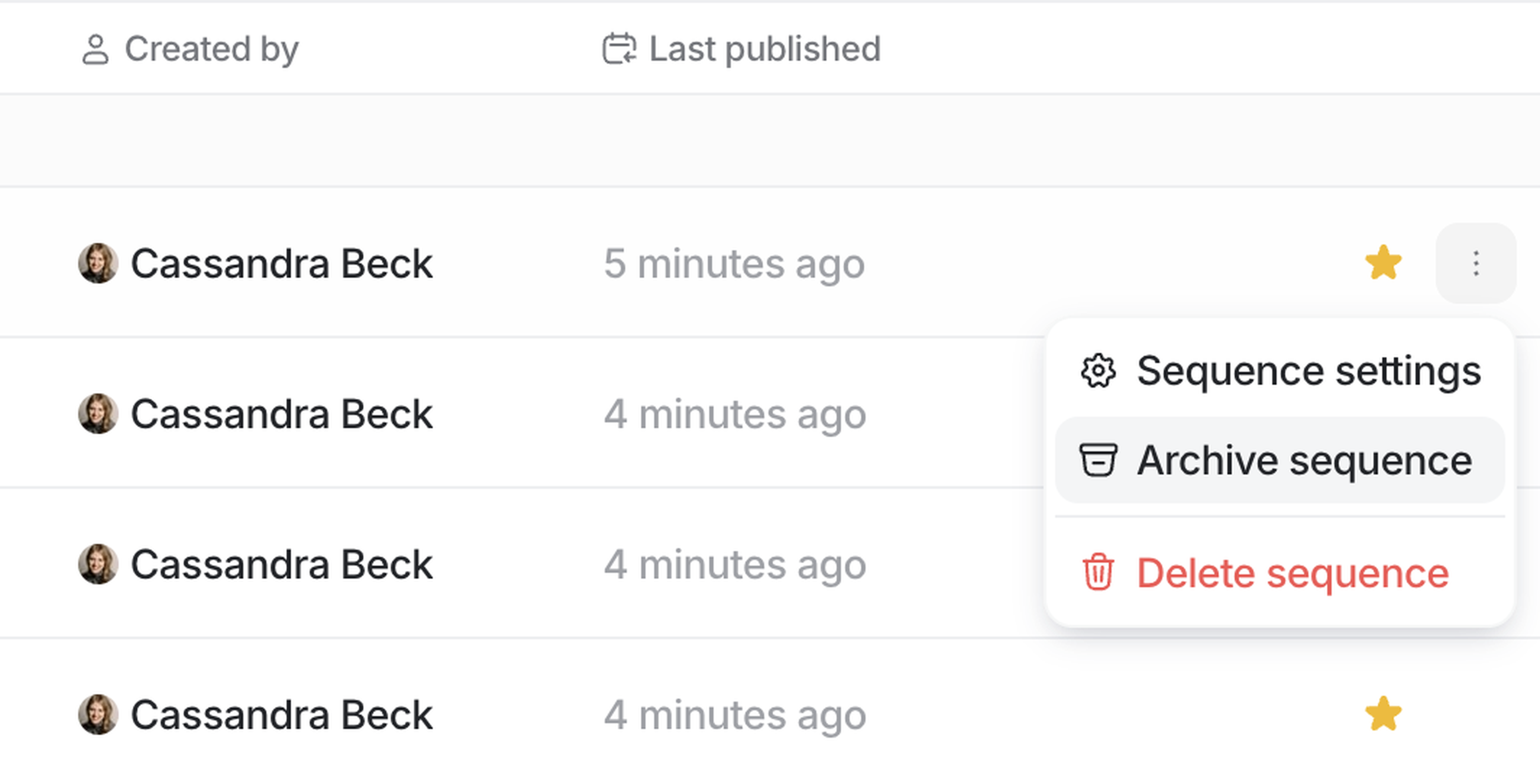Unstar the sequence published 5 minutes ago
The height and width of the screenshot is (784, 1540).
pos(1383,263)
